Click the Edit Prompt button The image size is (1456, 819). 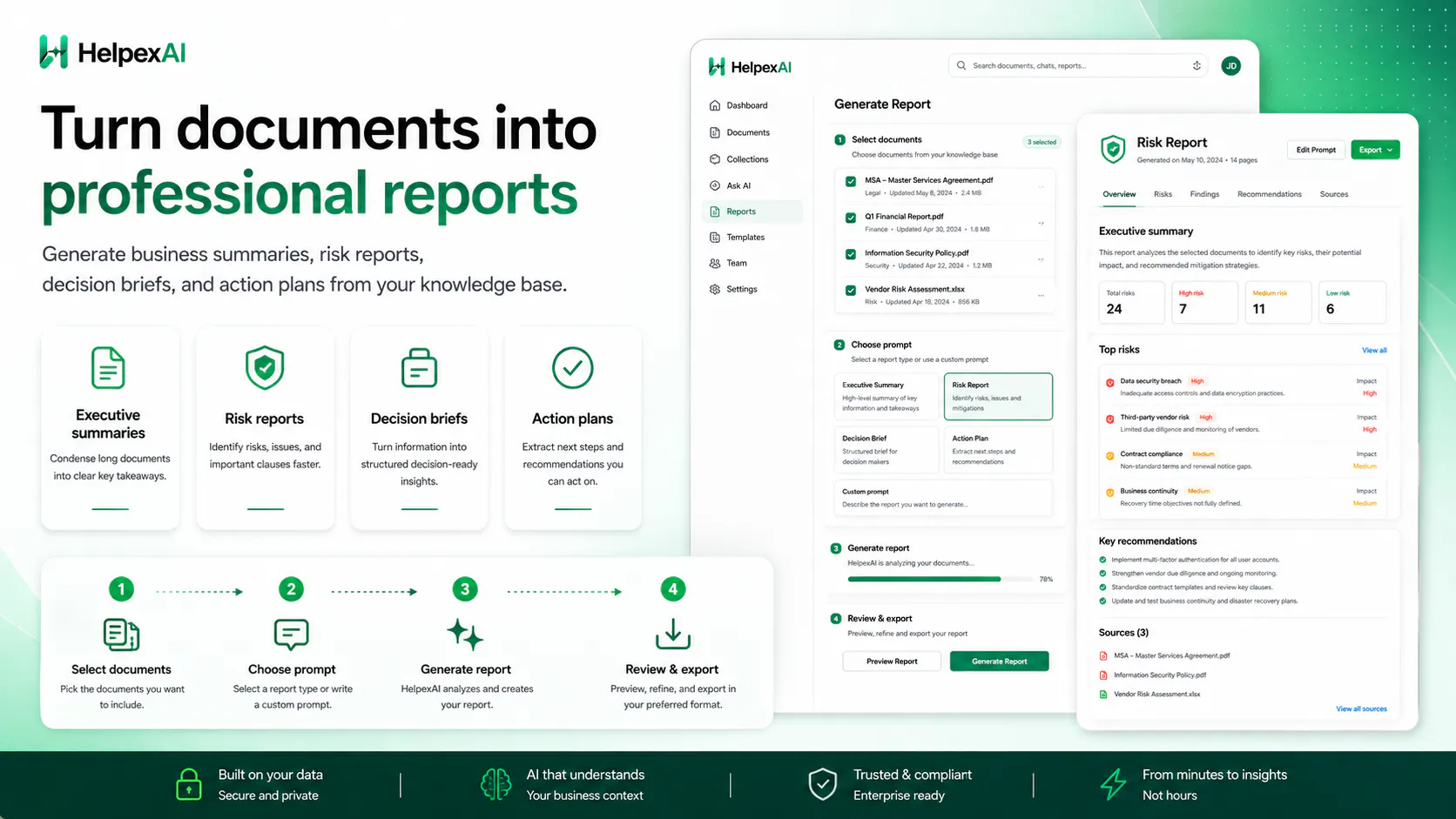pos(1315,150)
